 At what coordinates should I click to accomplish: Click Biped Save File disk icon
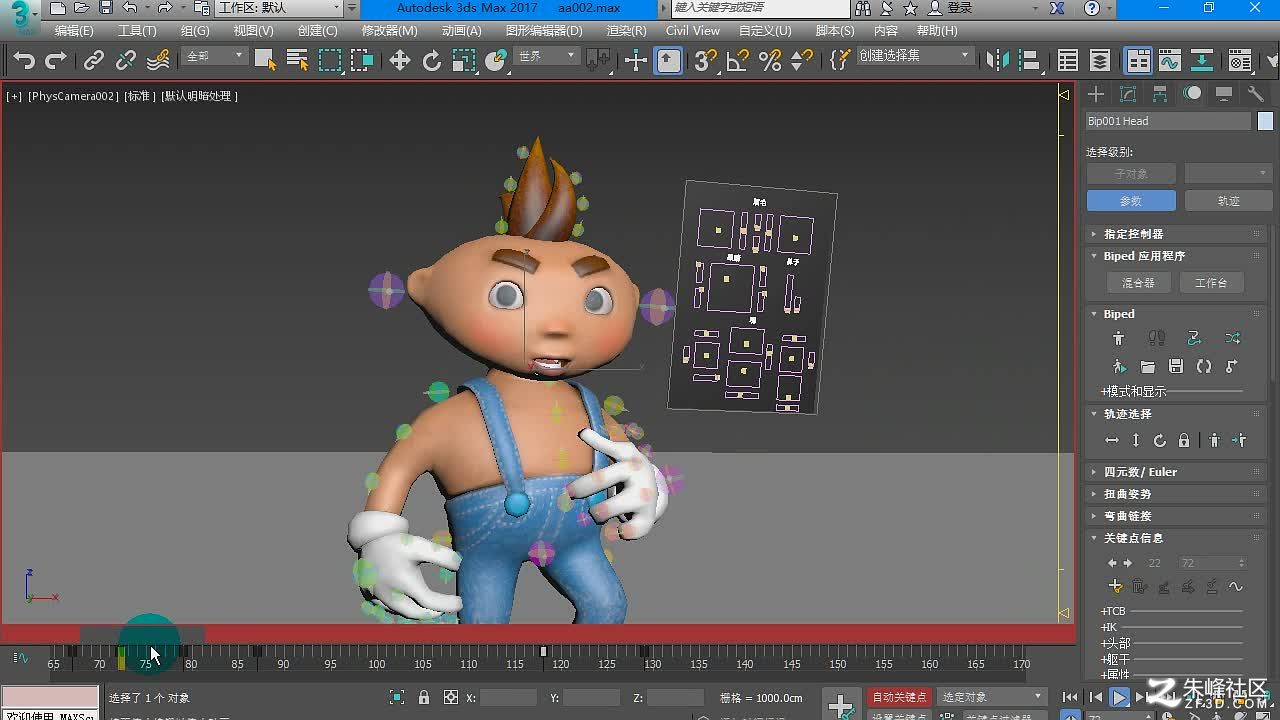[1176, 367]
